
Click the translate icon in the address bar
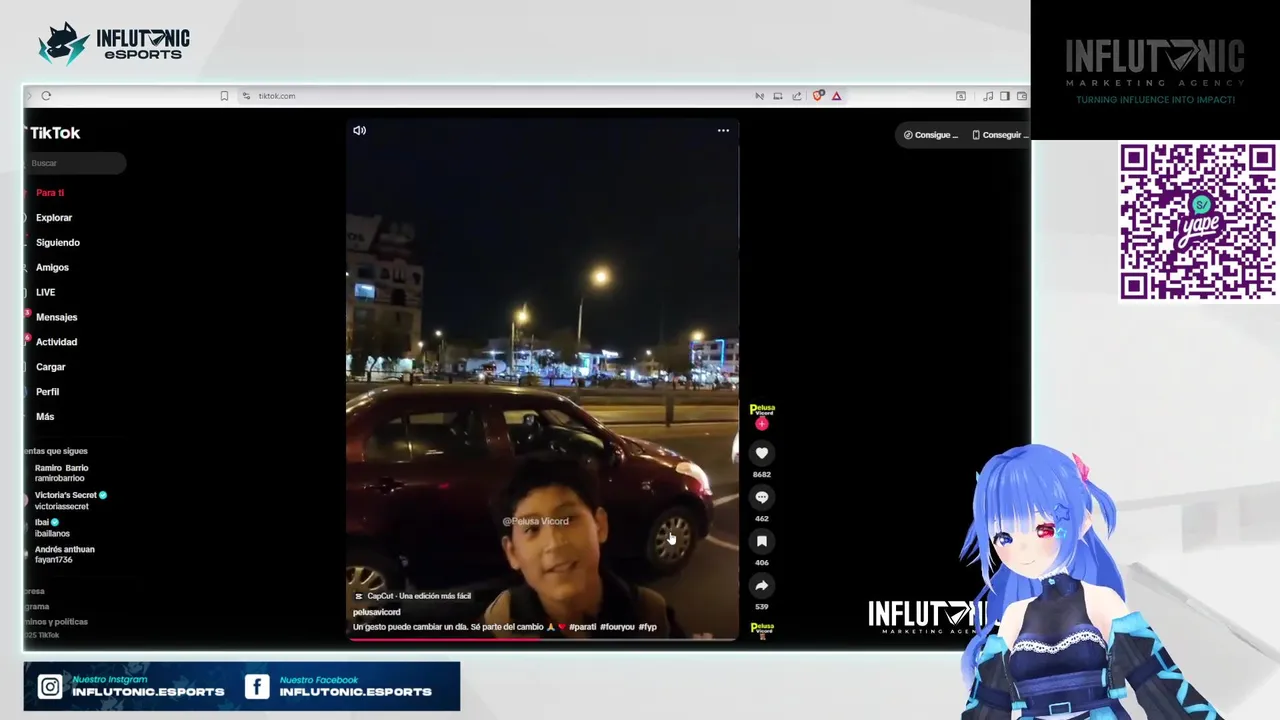pyautogui.click(x=759, y=96)
